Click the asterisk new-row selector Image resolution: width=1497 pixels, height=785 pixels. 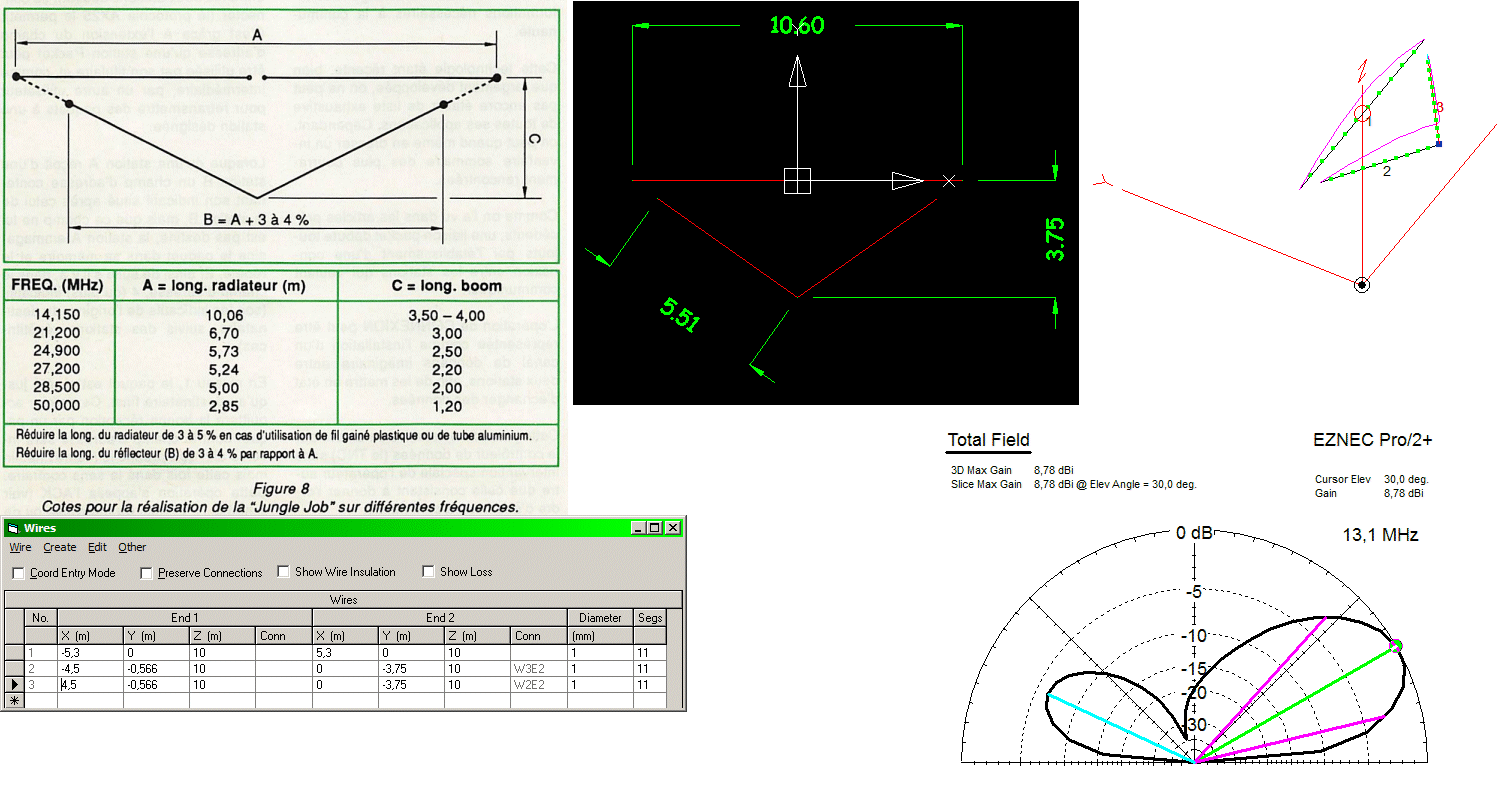14,701
